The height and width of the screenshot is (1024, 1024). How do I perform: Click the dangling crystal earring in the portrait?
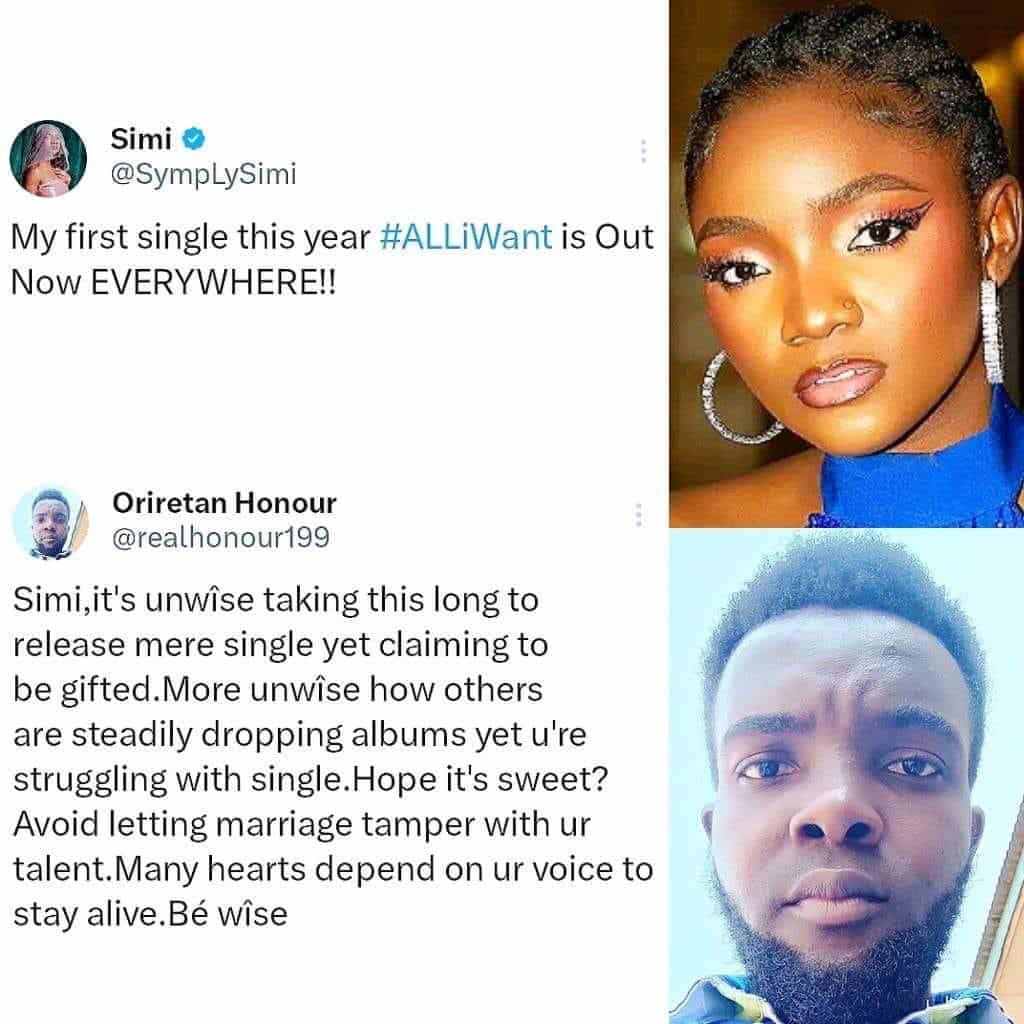[x=991, y=331]
